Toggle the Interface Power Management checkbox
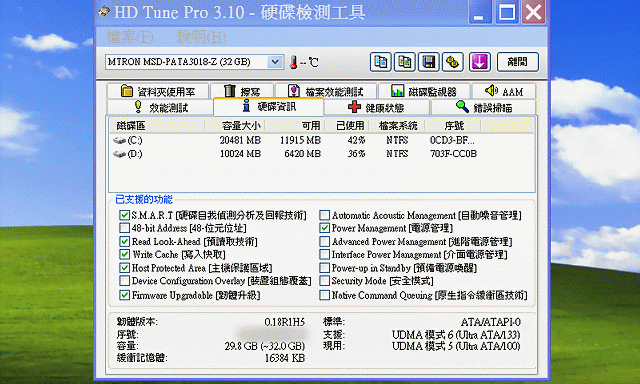640x384 pixels. pyautogui.click(x=324, y=254)
